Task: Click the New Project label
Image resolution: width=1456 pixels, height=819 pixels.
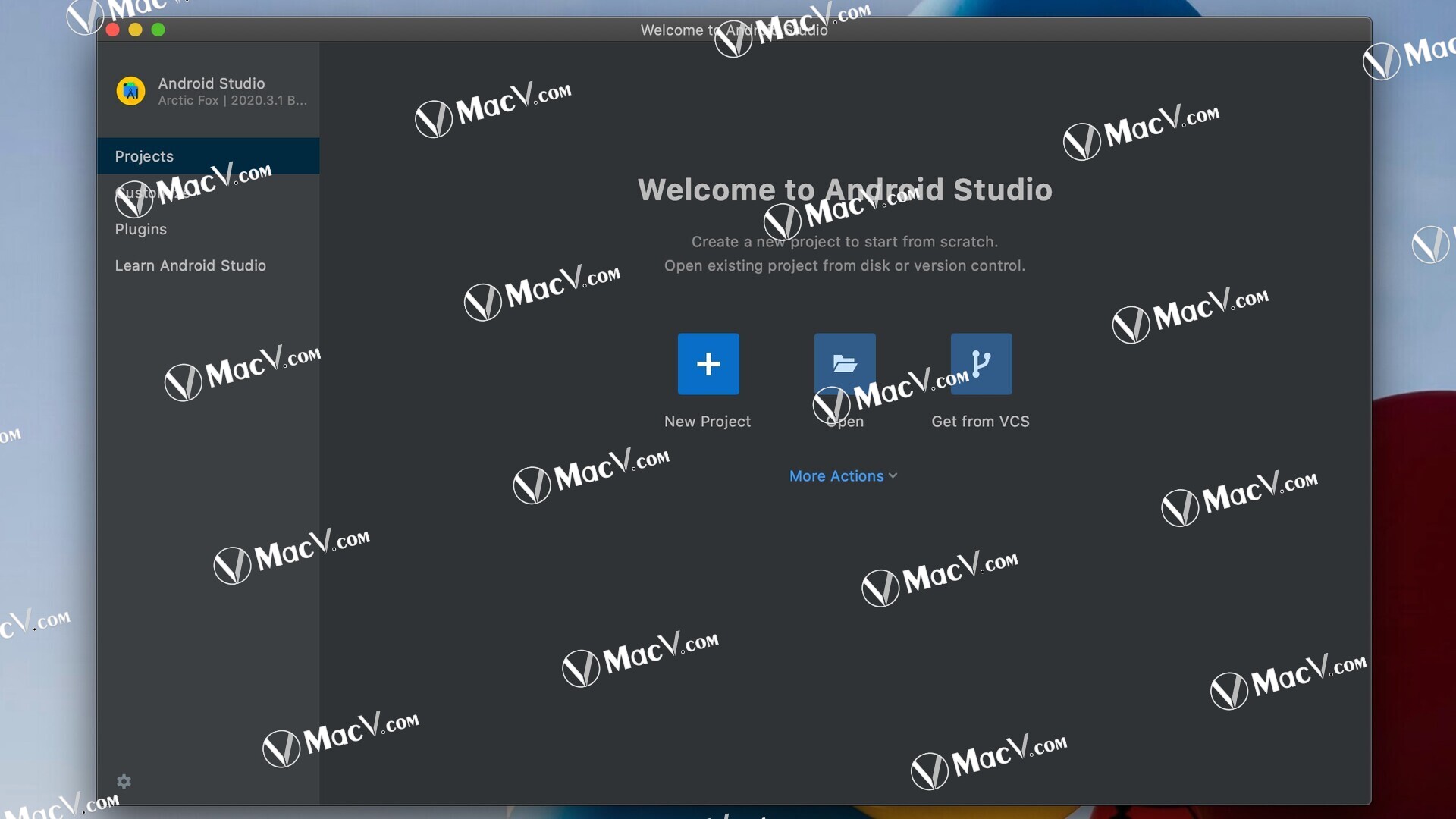Action: [x=708, y=422]
